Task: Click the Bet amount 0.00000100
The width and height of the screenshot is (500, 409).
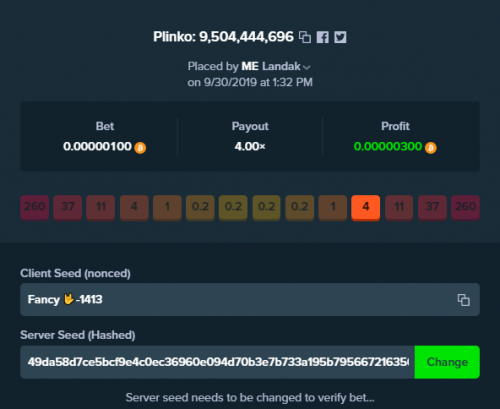Action: coord(97,146)
